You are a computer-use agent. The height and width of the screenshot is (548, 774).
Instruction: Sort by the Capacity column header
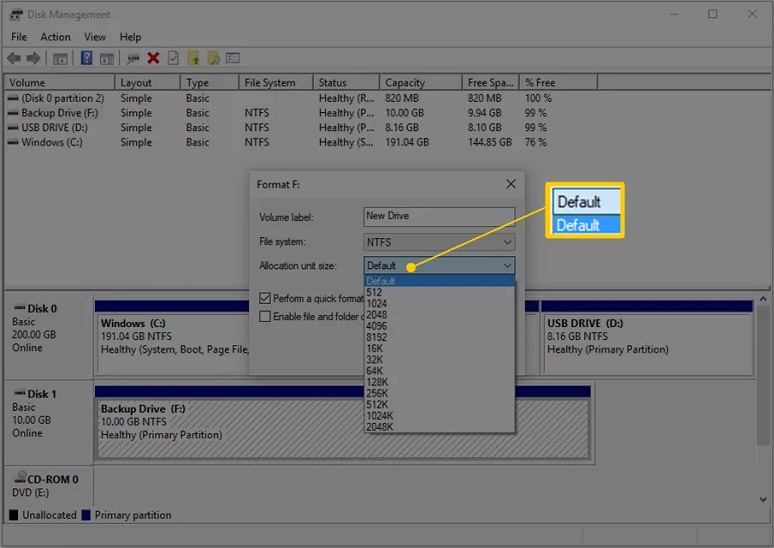(421, 82)
